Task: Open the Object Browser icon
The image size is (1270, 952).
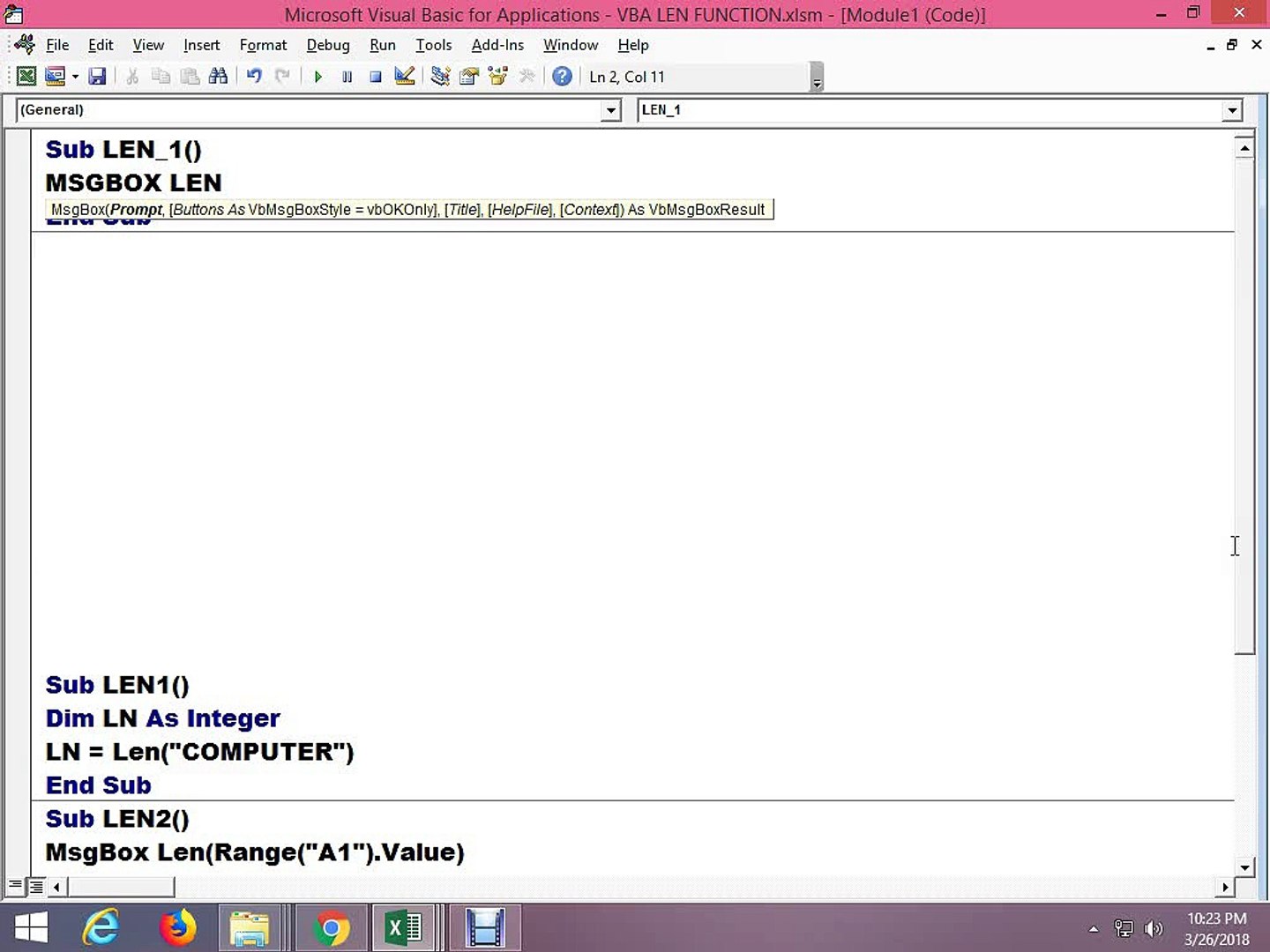Action: [497, 77]
